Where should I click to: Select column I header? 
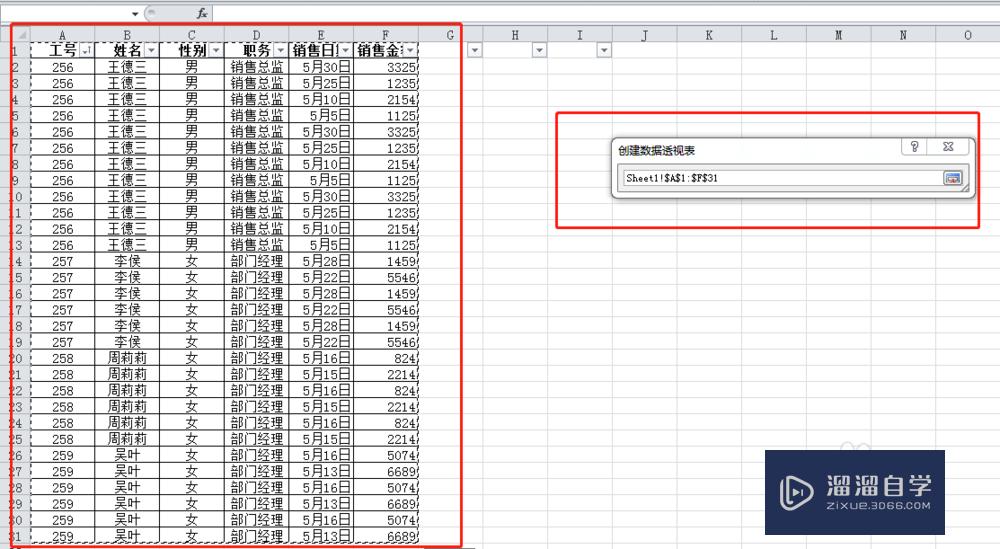pos(580,35)
